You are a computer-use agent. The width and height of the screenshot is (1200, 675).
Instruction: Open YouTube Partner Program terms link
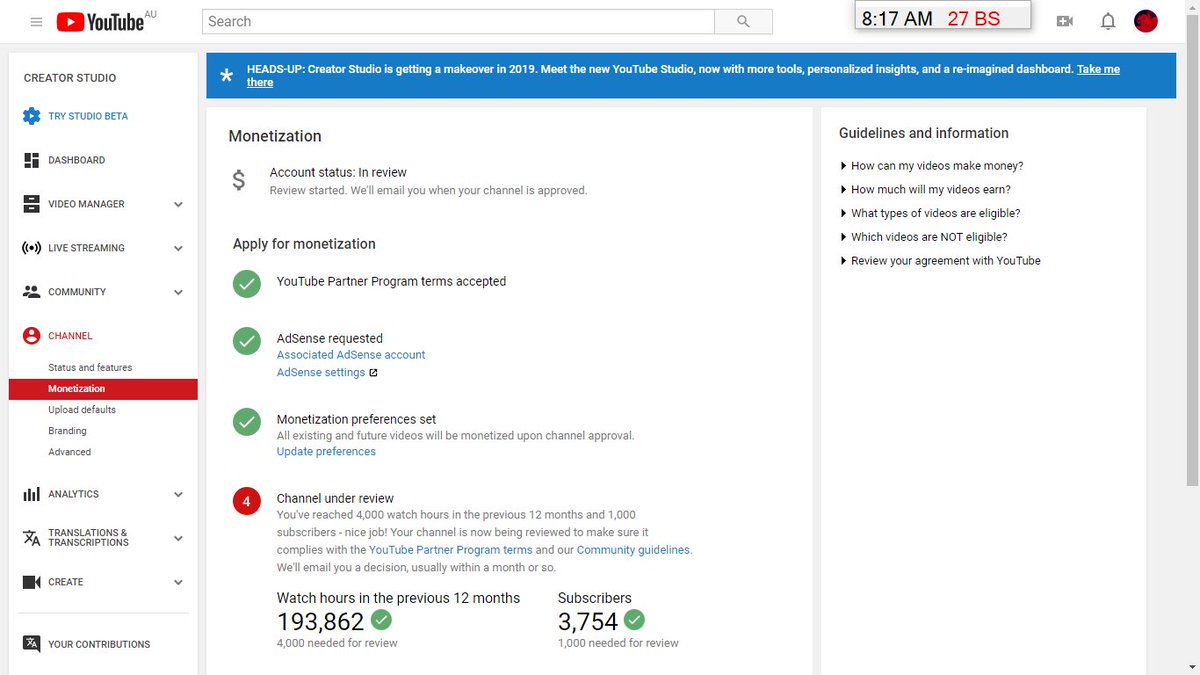click(451, 550)
